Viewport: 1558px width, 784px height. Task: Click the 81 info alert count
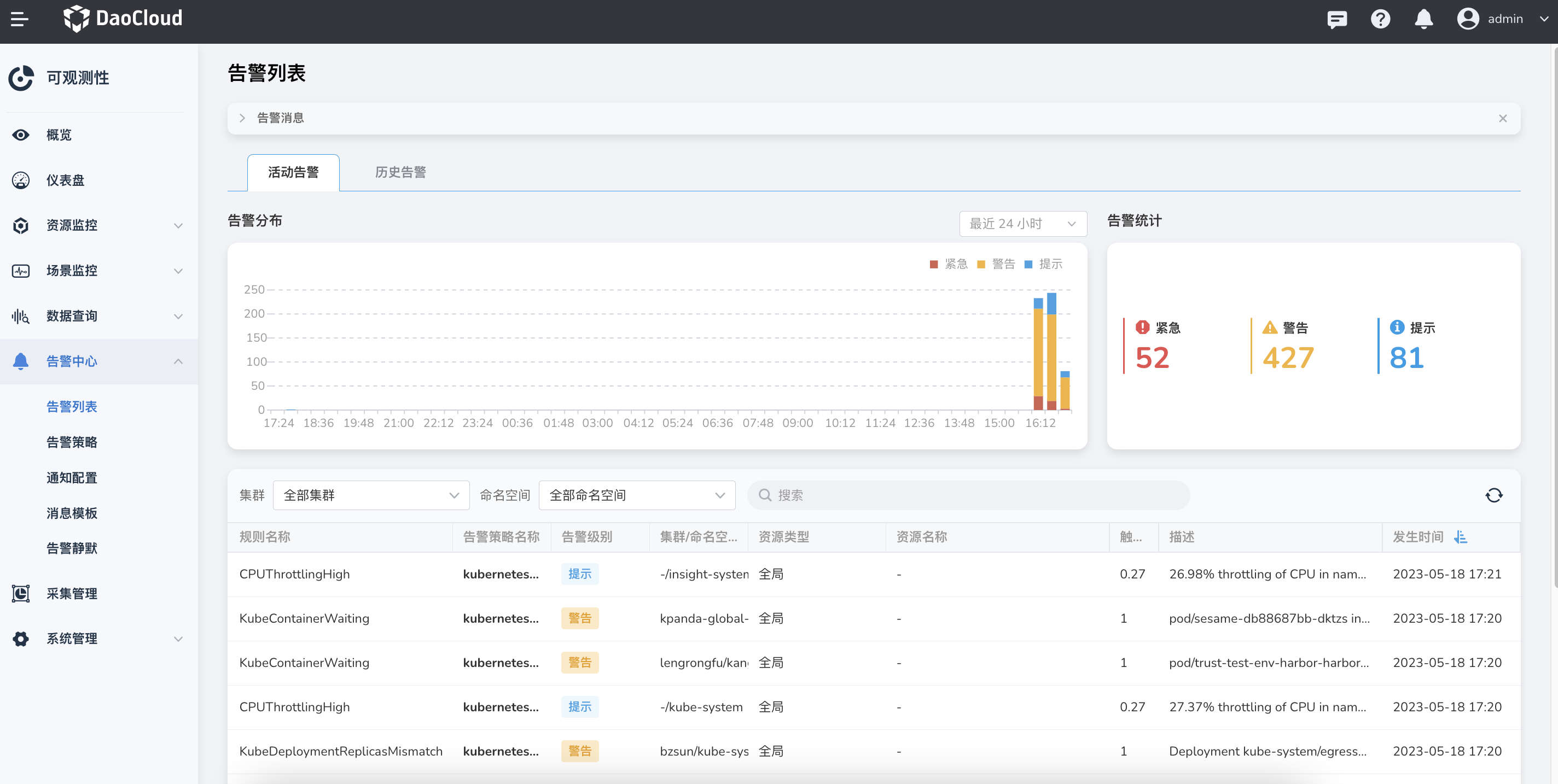click(x=1406, y=359)
